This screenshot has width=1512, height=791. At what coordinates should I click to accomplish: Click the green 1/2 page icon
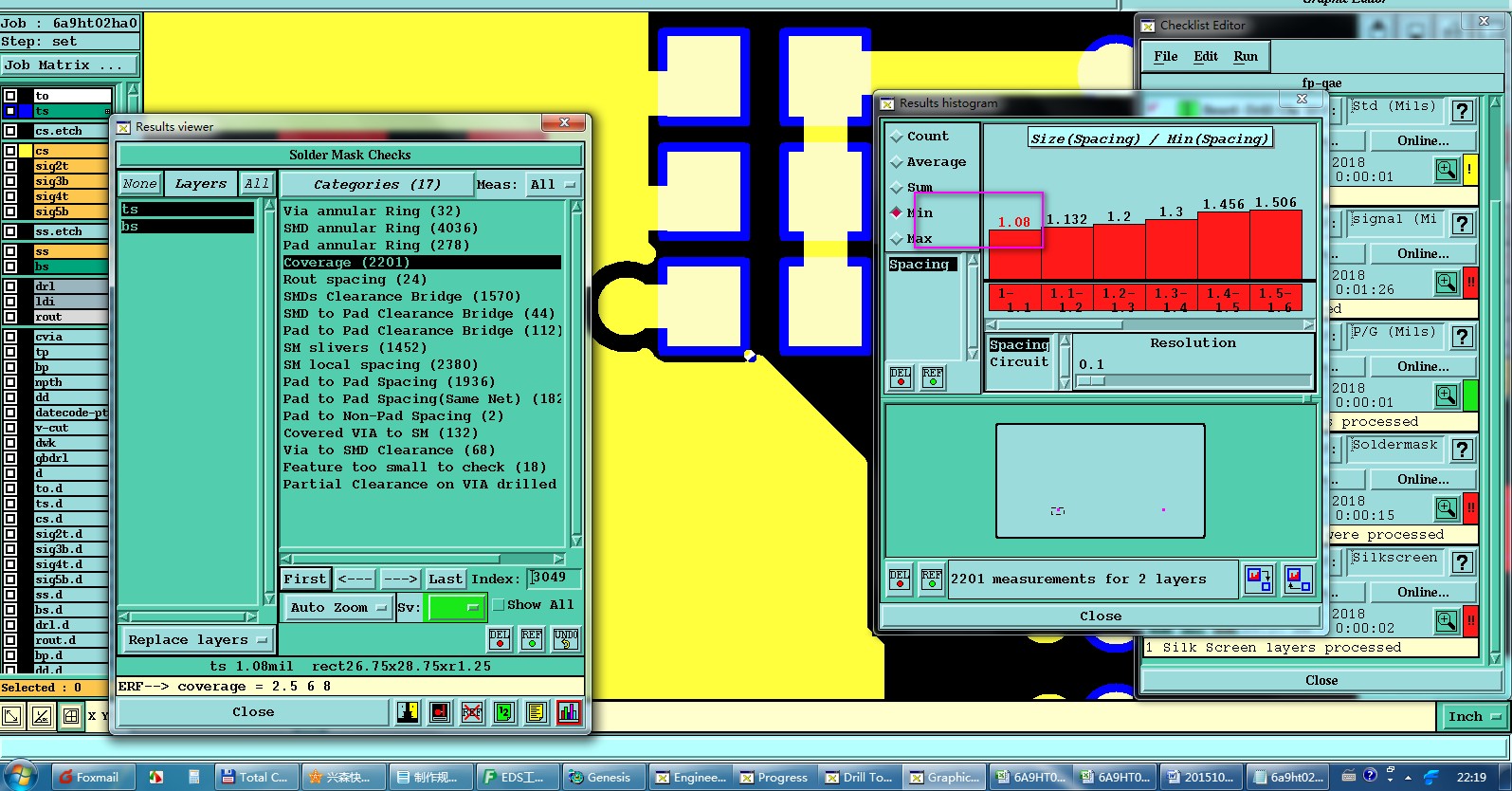[x=504, y=711]
